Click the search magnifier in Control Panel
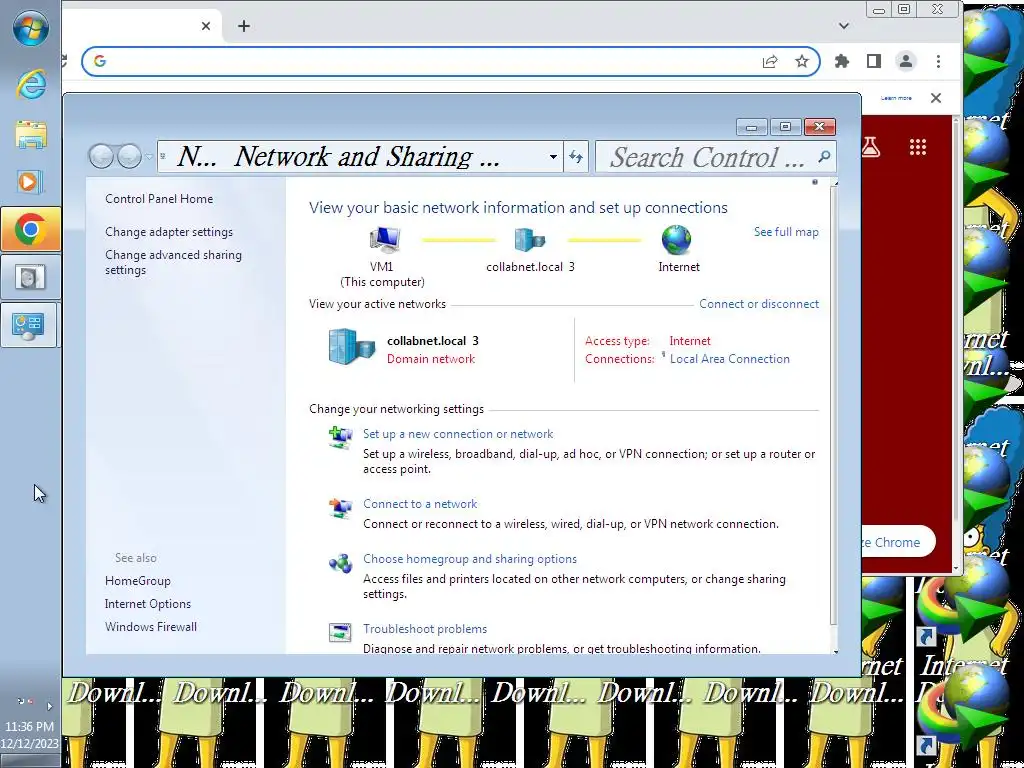This screenshot has width=1024, height=768. click(x=824, y=157)
